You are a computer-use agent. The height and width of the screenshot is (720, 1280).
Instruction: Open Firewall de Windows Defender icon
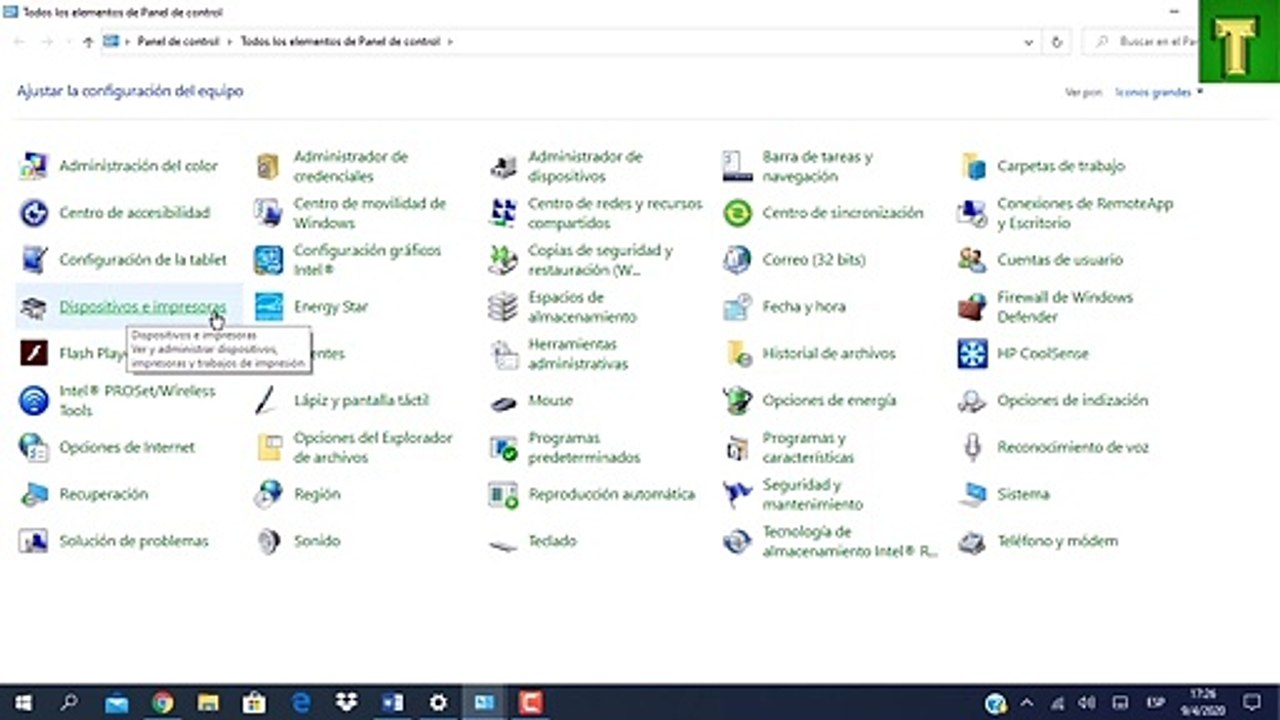pos(972,307)
